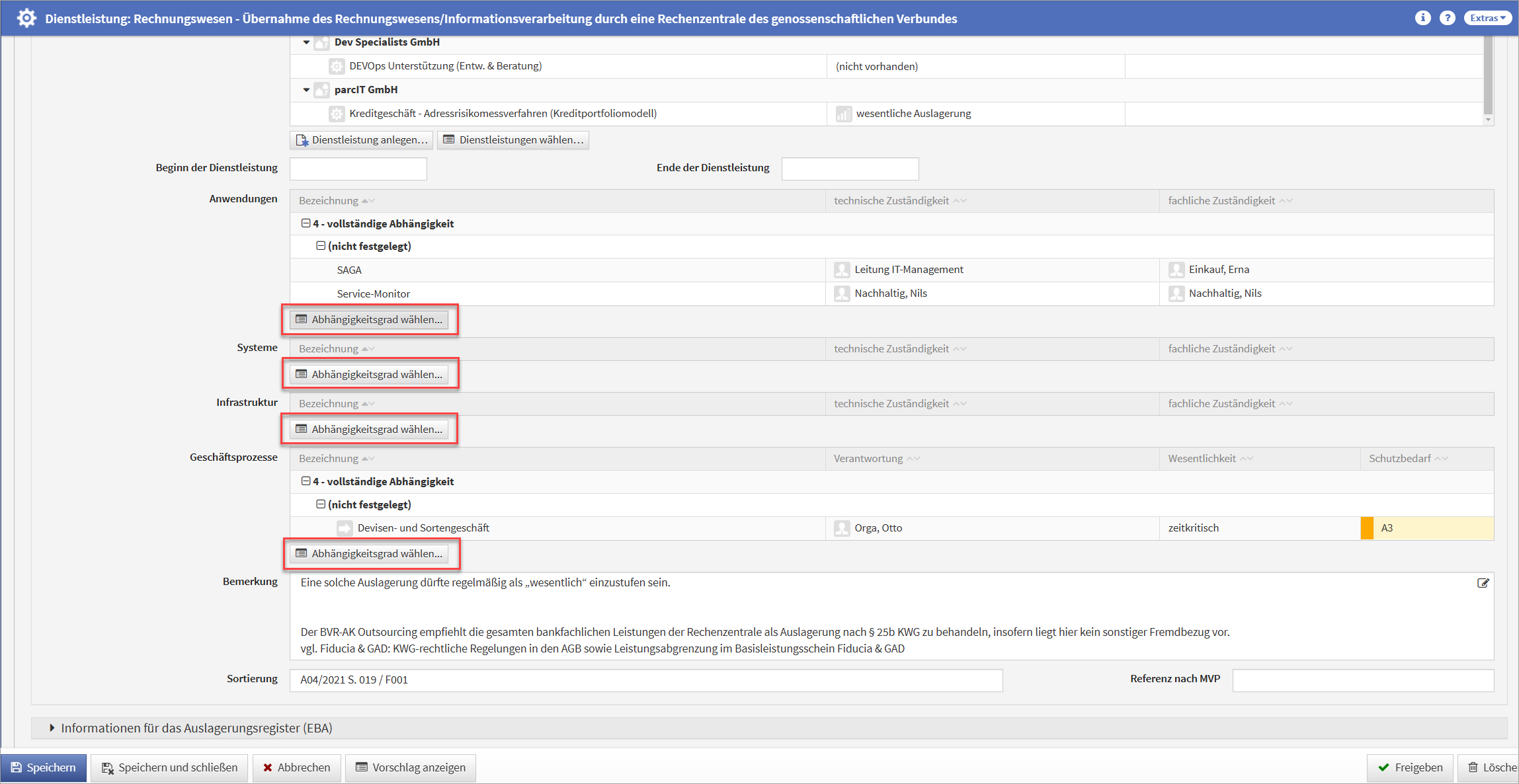1519x784 pixels.
Task: Click the gear icon beside DEVOps Unterstützung
Action: (337, 66)
